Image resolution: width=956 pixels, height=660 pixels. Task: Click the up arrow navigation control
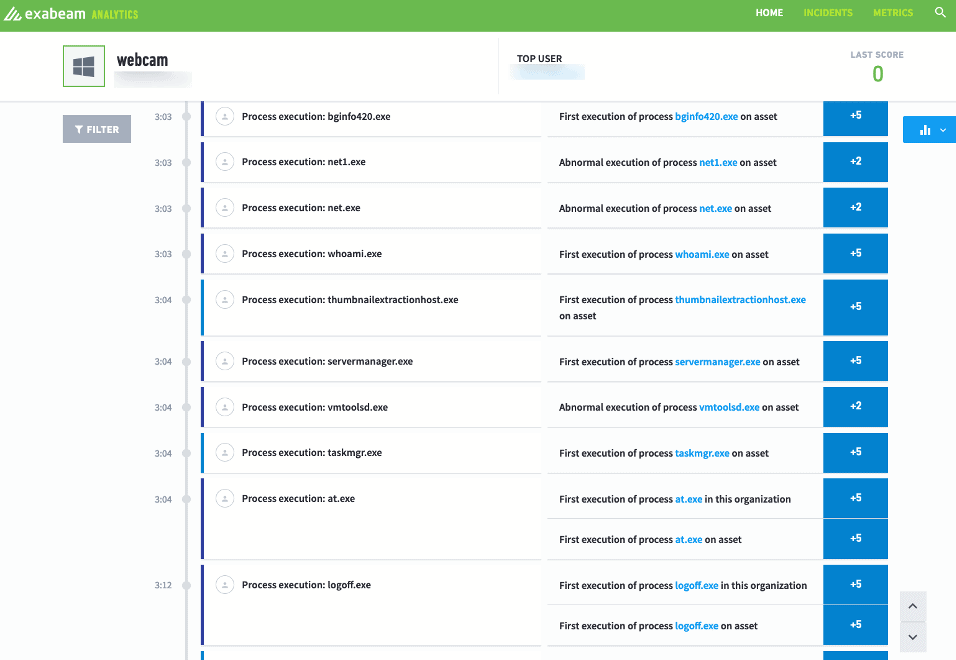point(913,606)
